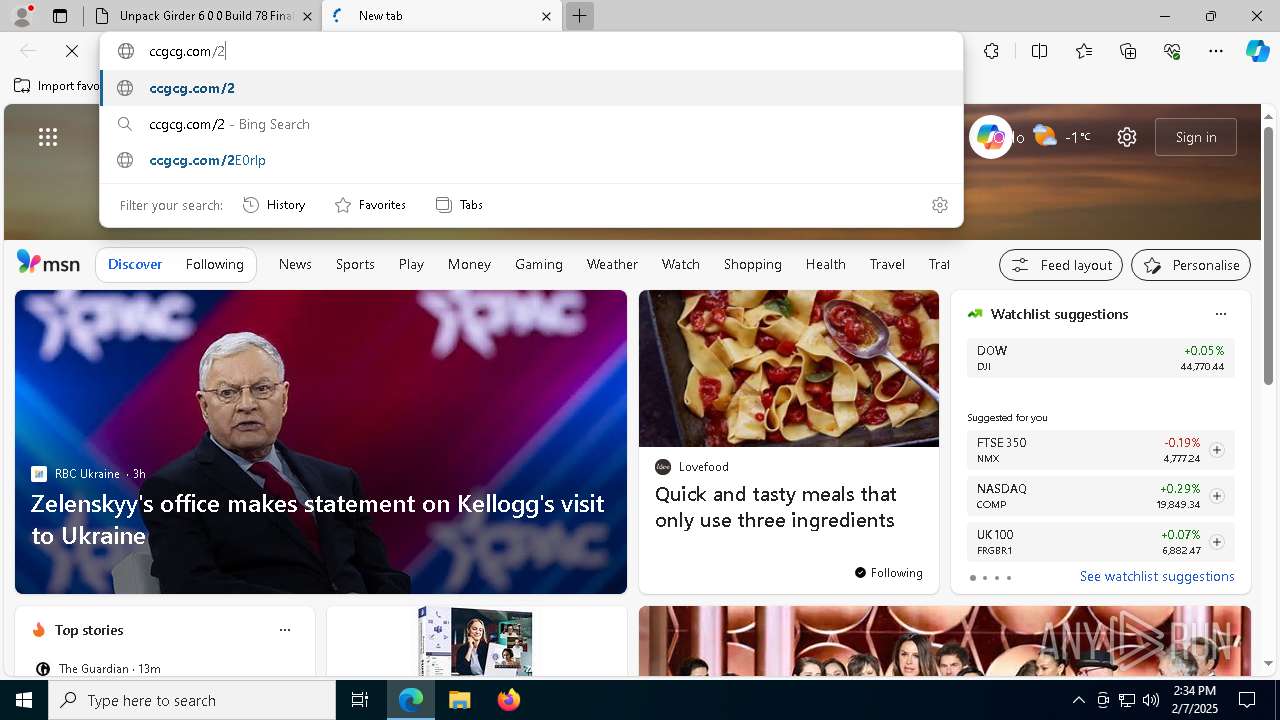Image resolution: width=1280 pixels, height=720 pixels.
Task: Click 'See watchlist suggestions' link
Action: [1157, 577]
